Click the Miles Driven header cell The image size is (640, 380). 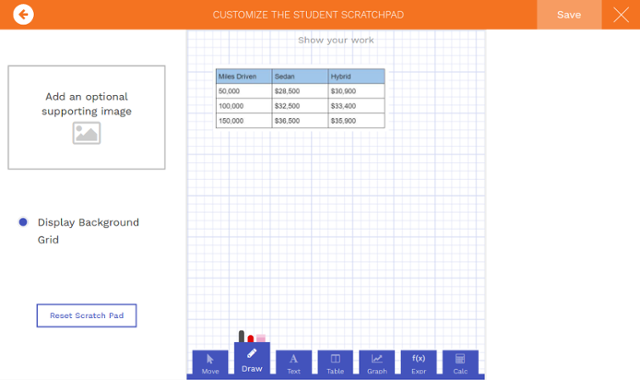tap(244, 76)
